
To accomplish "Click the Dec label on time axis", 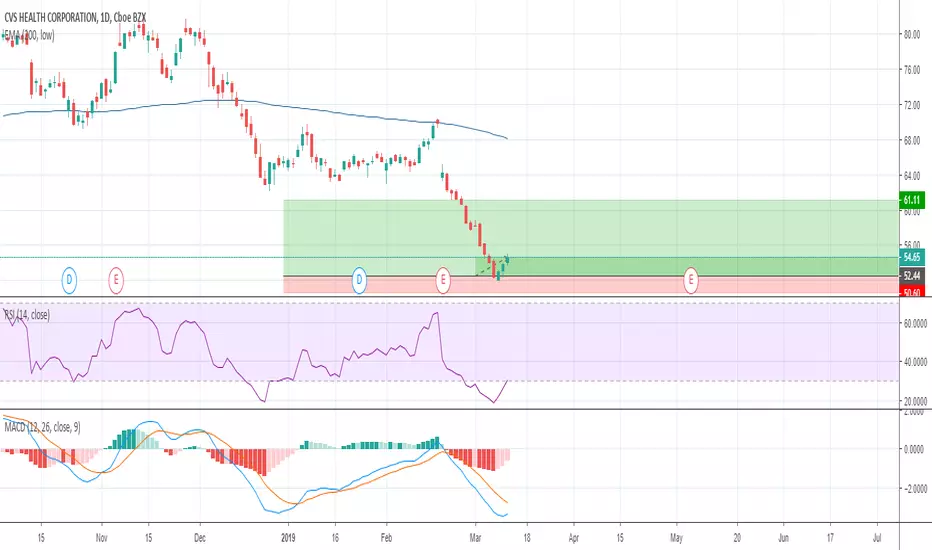I will [x=200, y=538].
